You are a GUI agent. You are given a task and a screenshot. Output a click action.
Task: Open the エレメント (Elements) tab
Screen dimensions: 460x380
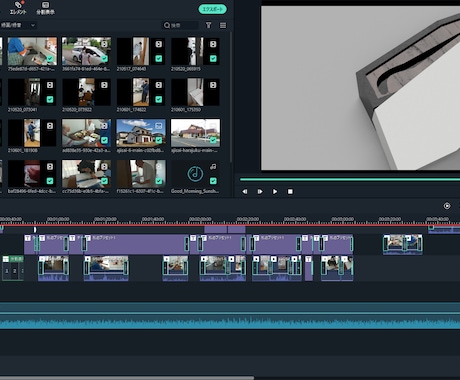pos(18,8)
